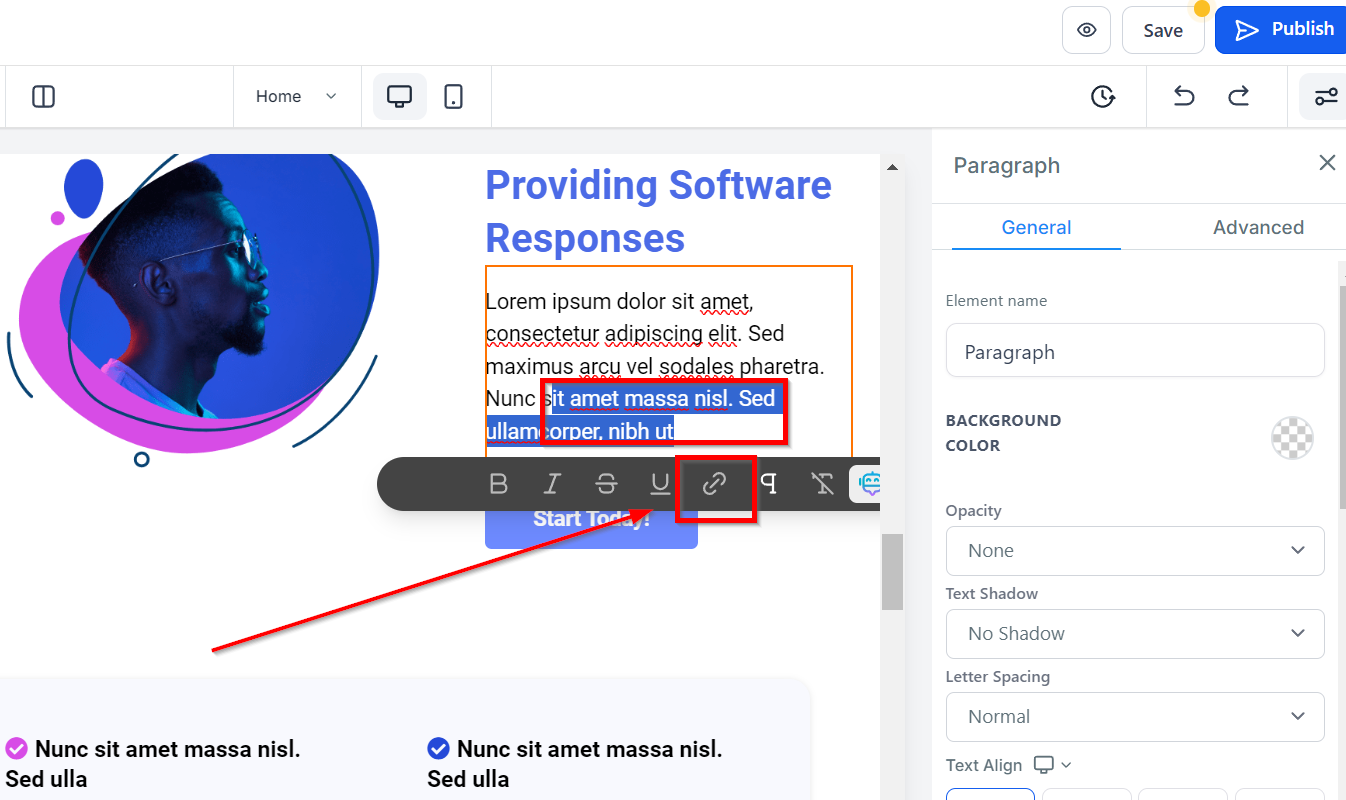Clear formatting from selected text

click(x=823, y=484)
